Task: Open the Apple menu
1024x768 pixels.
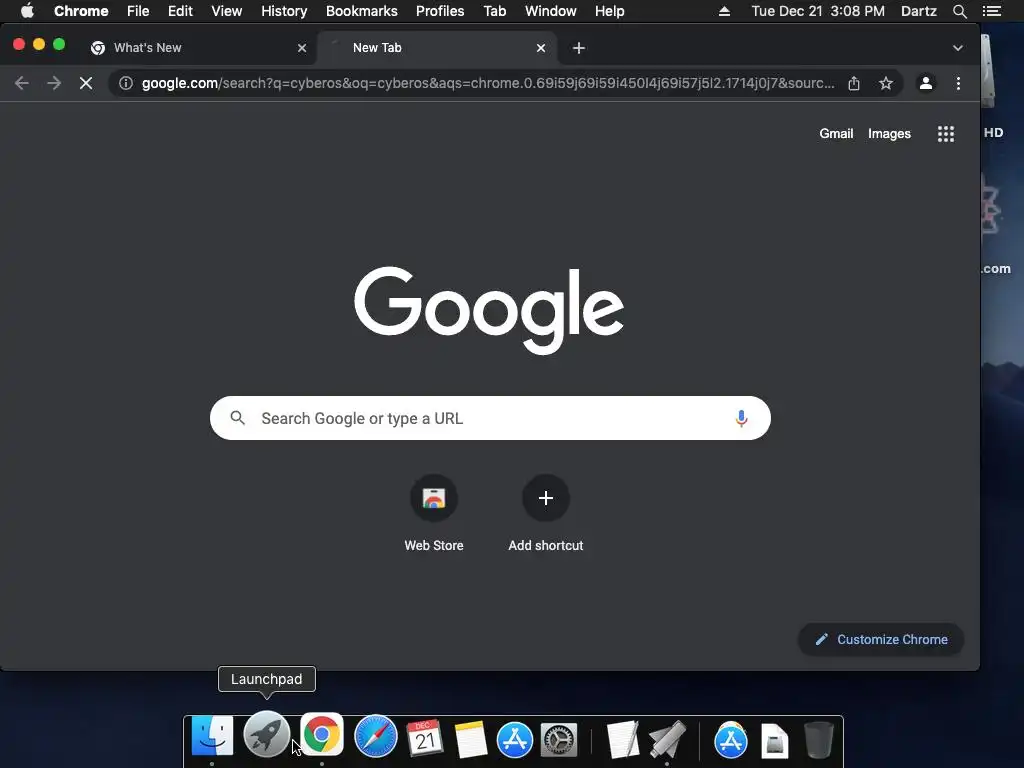Action: (x=27, y=11)
